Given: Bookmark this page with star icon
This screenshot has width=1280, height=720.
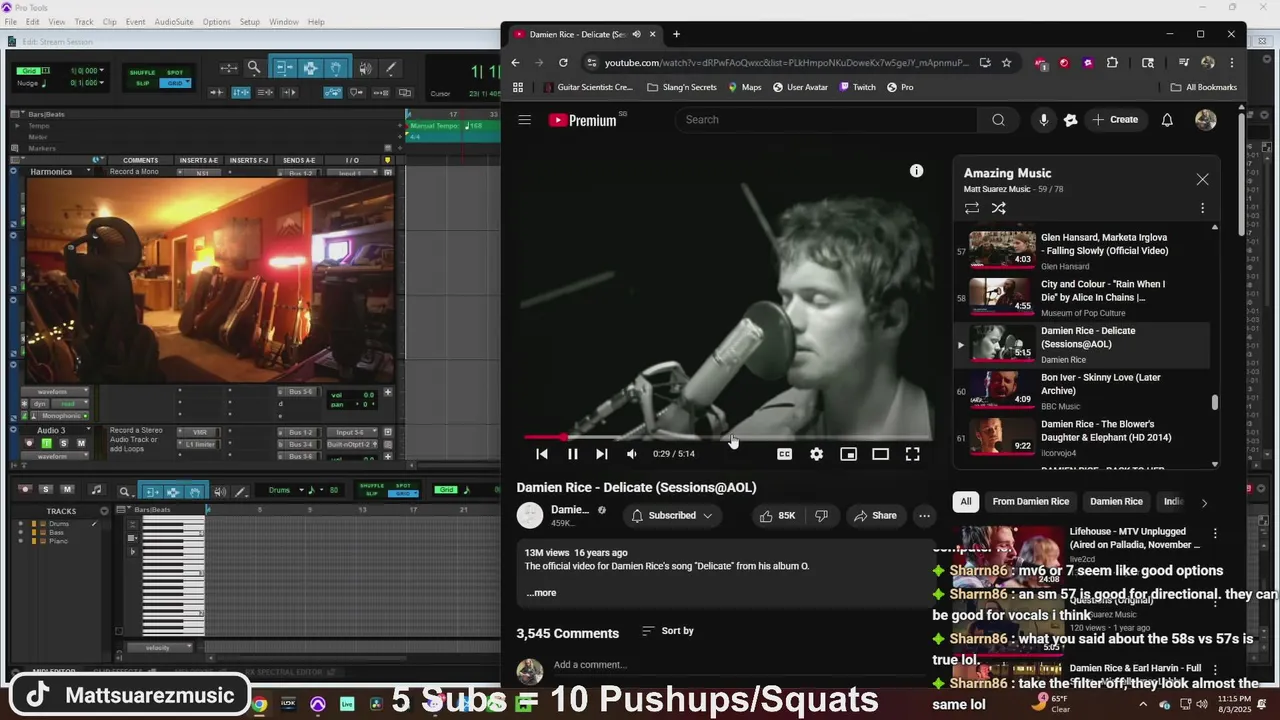Looking at the screenshot, I should coord(1006,62).
